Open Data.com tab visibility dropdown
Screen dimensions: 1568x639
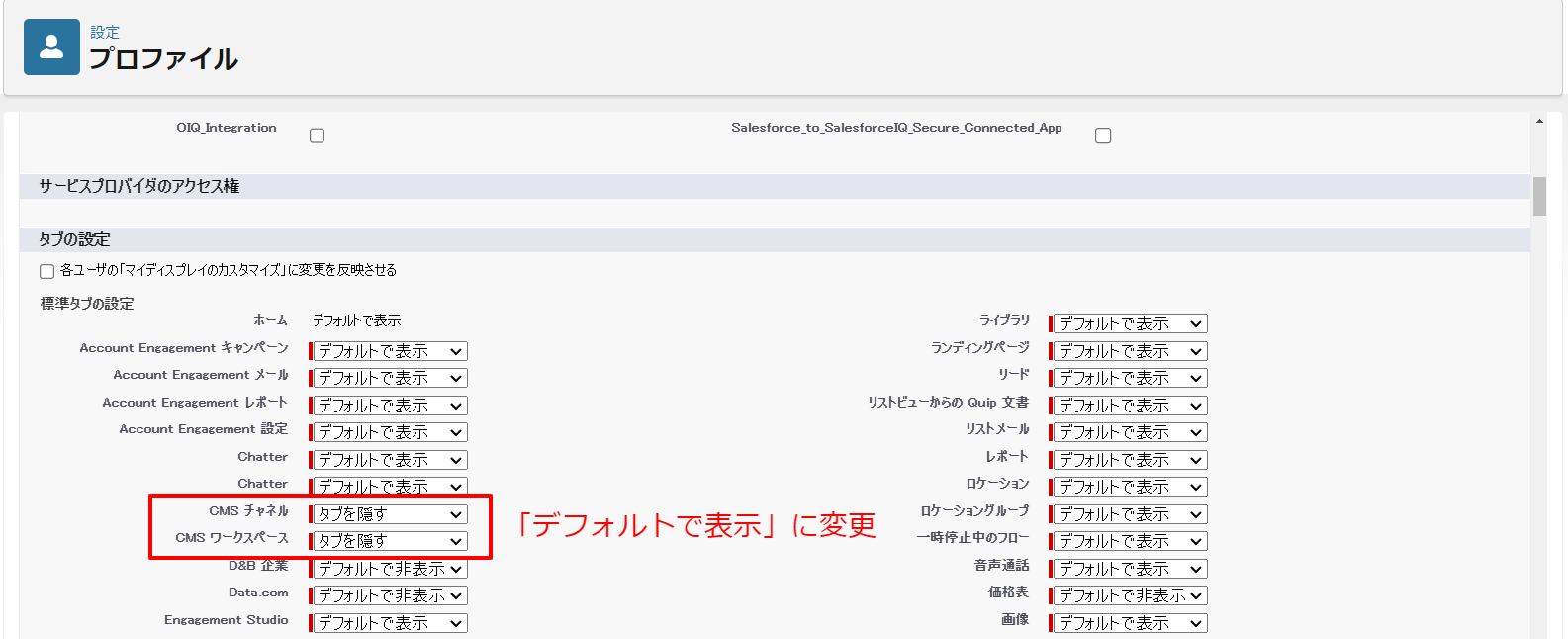(391, 595)
